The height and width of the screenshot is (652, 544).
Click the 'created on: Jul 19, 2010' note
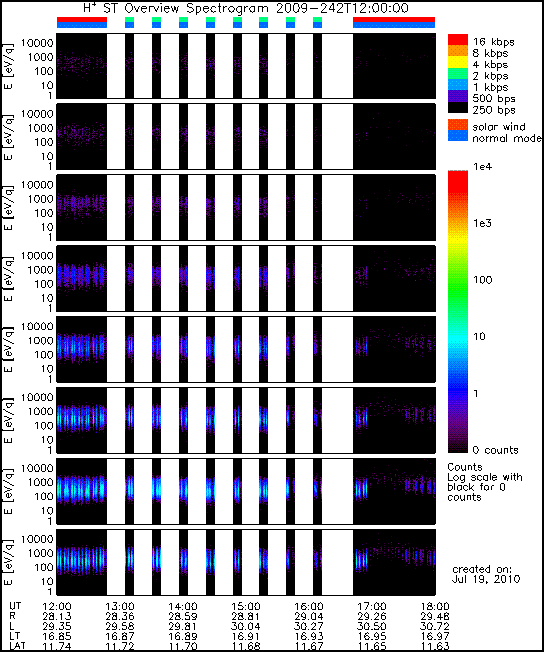click(x=485, y=574)
